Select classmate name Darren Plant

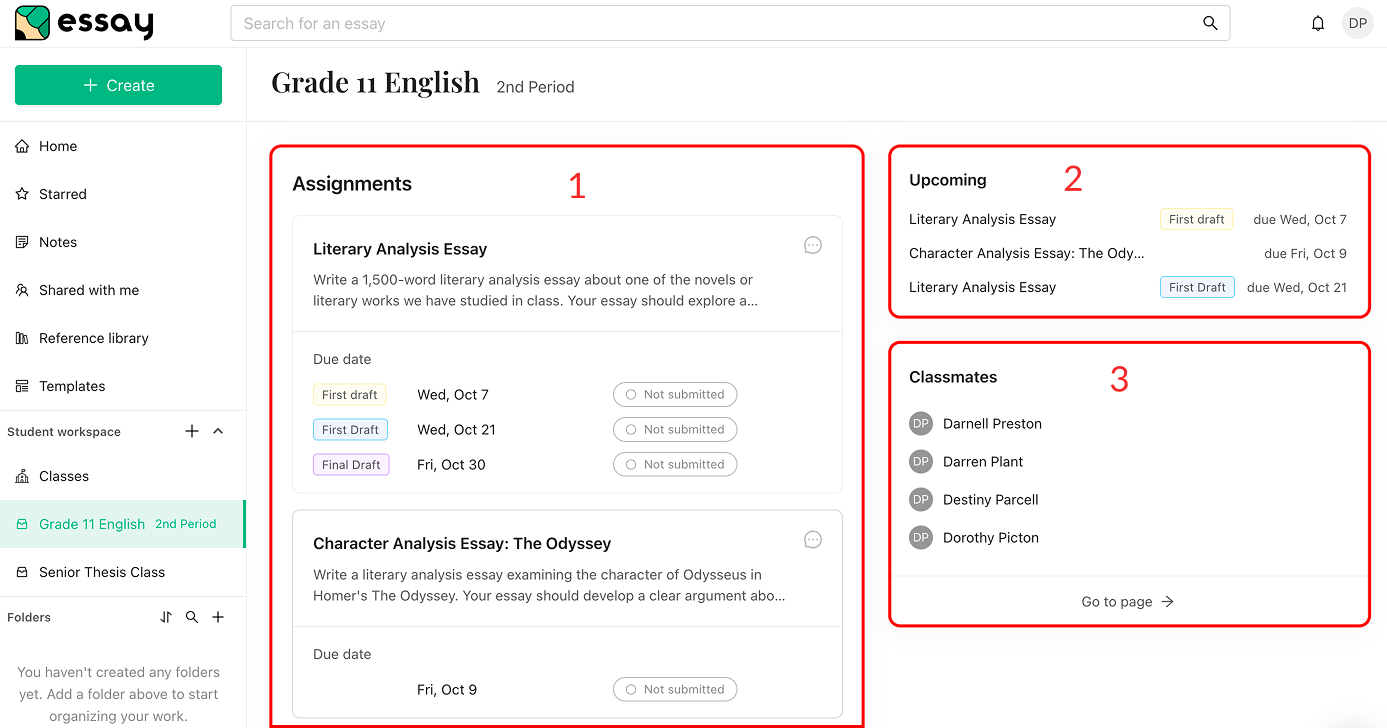(983, 462)
